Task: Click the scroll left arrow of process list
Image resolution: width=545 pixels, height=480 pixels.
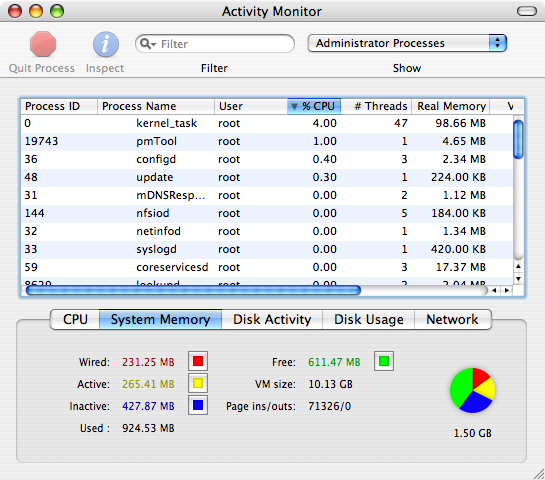Action: [494, 290]
